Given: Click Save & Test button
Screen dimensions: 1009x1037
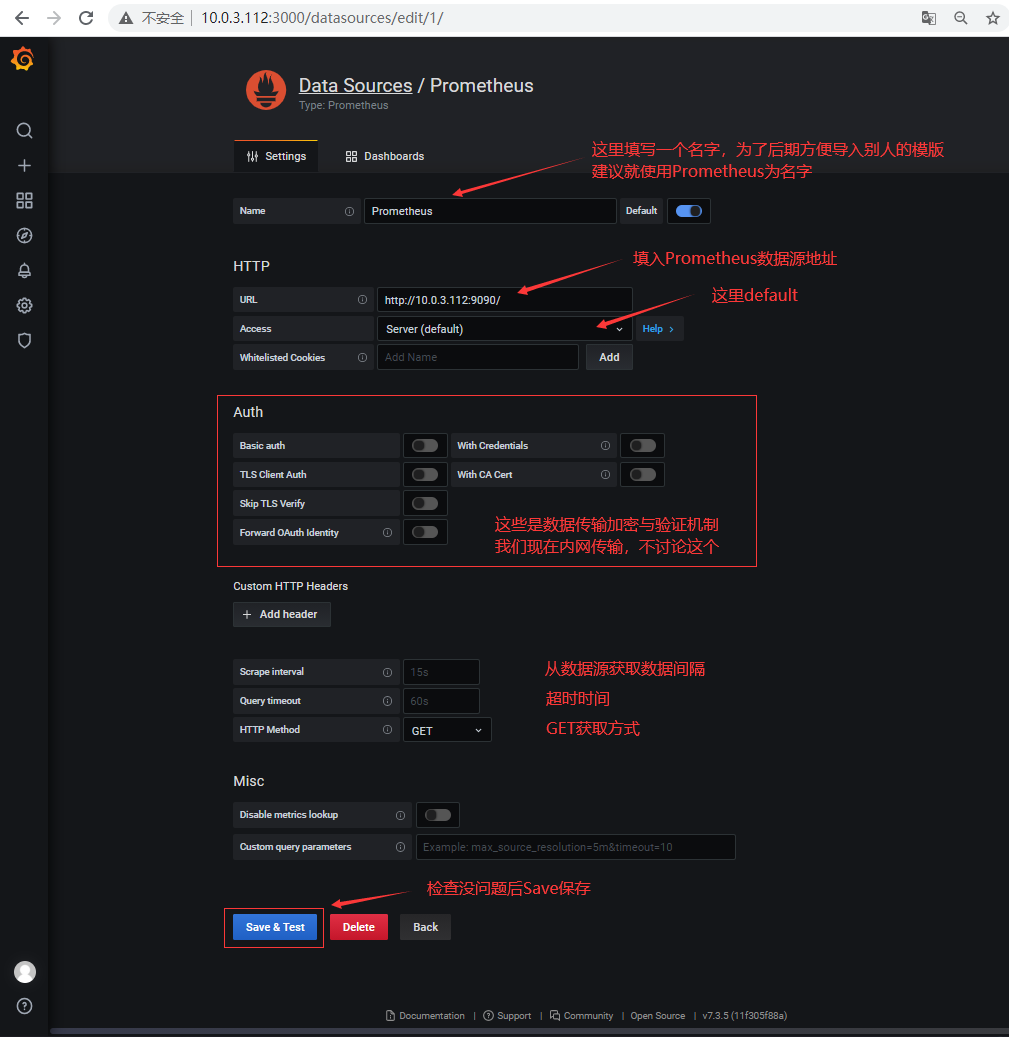Looking at the screenshot, I should [x=274, y=927].
